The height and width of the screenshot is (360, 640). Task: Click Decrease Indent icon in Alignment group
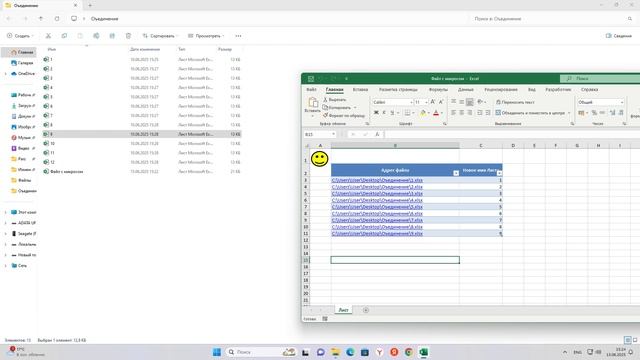click(x=480, y=113)
